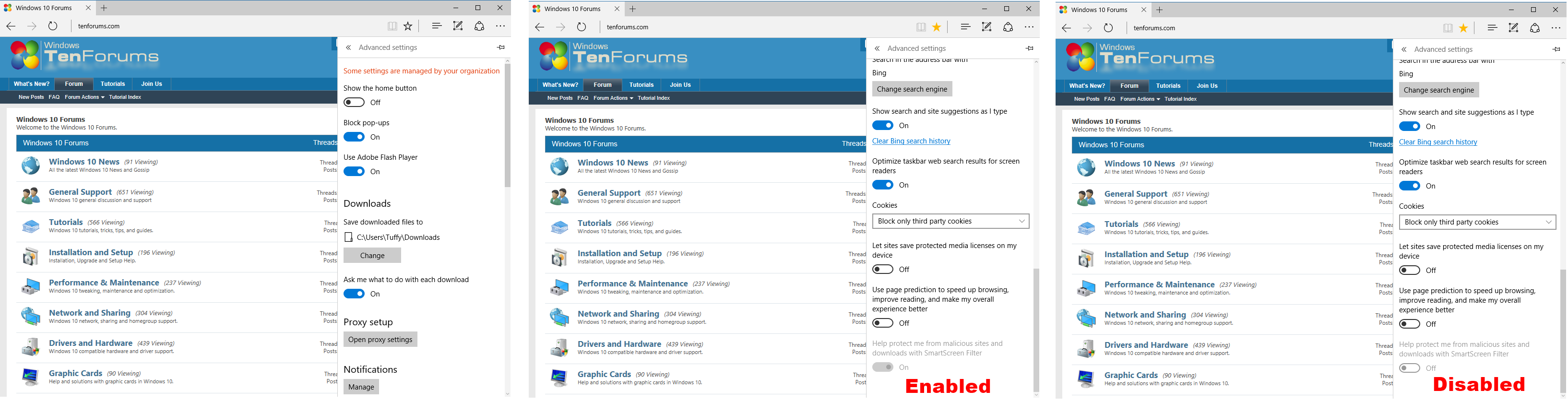1568x402 pixels.
Task: Click the Advanced settings scrollbar in left window
Action: (x=508, y=126)
